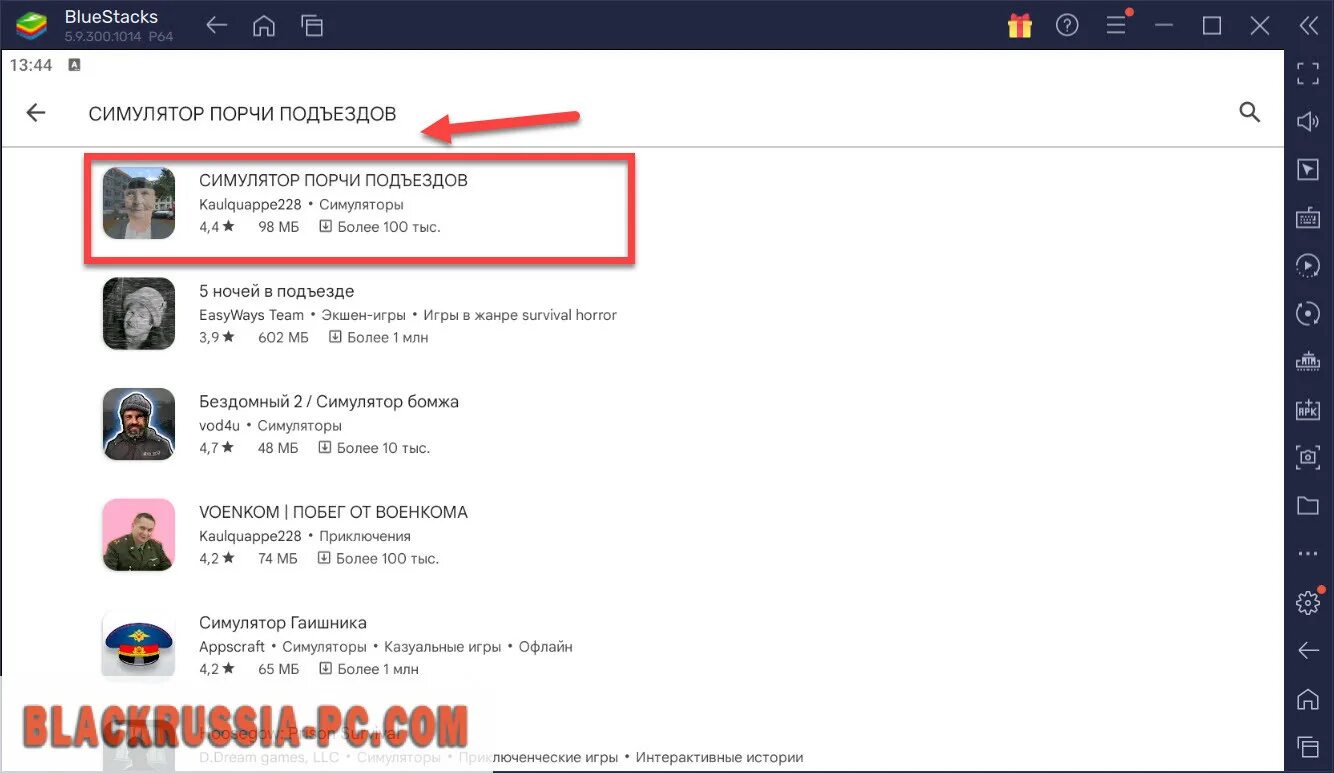Viewport: 1334px width, 773px height.
Task: Click the EasyWays Team developer text
Action: (x=251, y=315)
